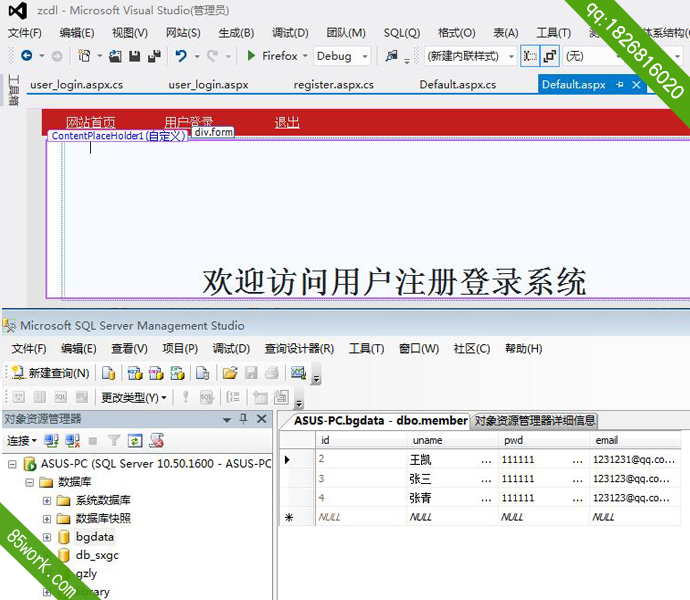Screen dimensions: 690x600
Task: Open Object Explorer window position dropdown arrow
Action: click(227, 420)
